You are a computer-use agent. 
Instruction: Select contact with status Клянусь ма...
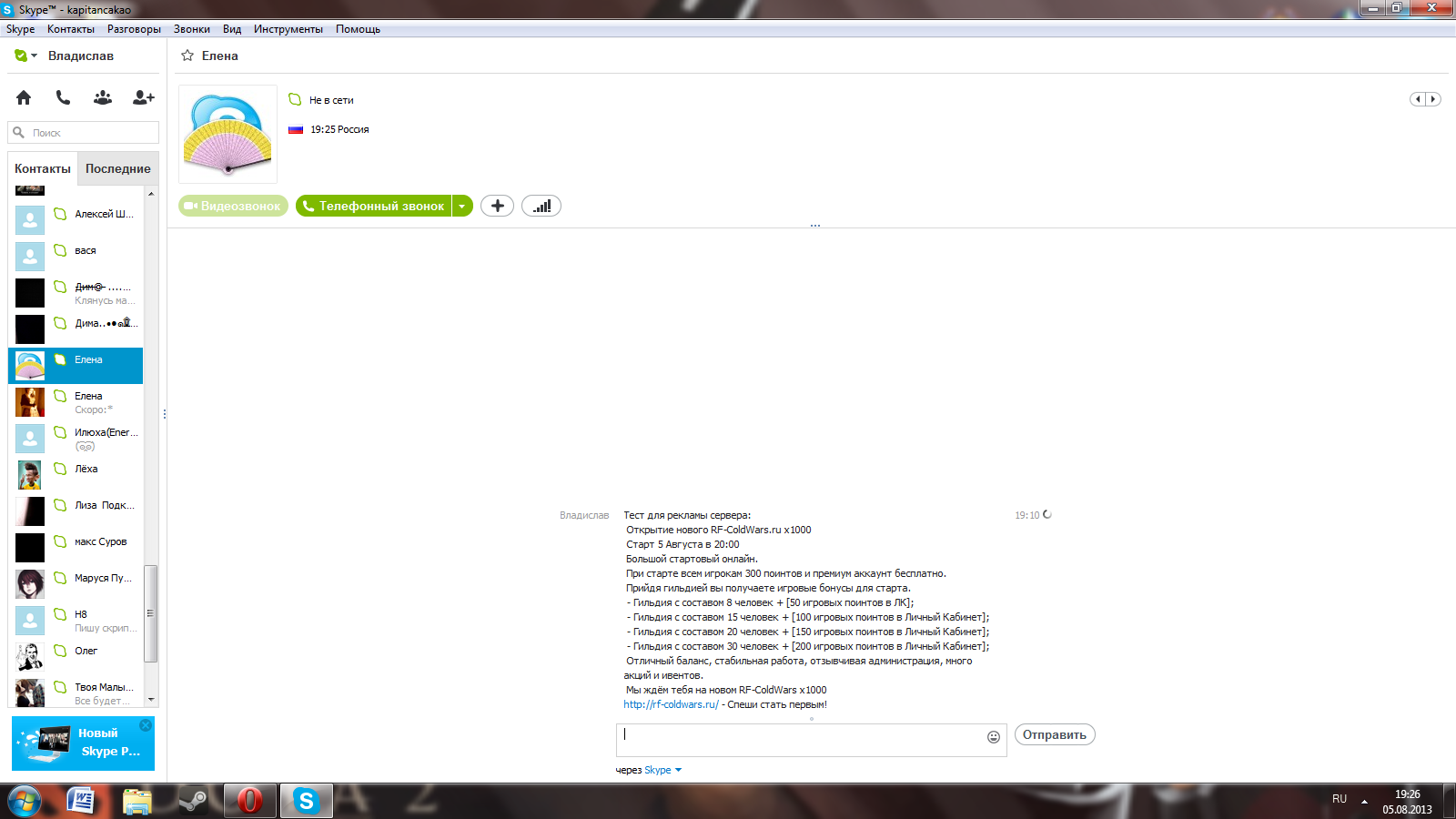click(76, 293)
